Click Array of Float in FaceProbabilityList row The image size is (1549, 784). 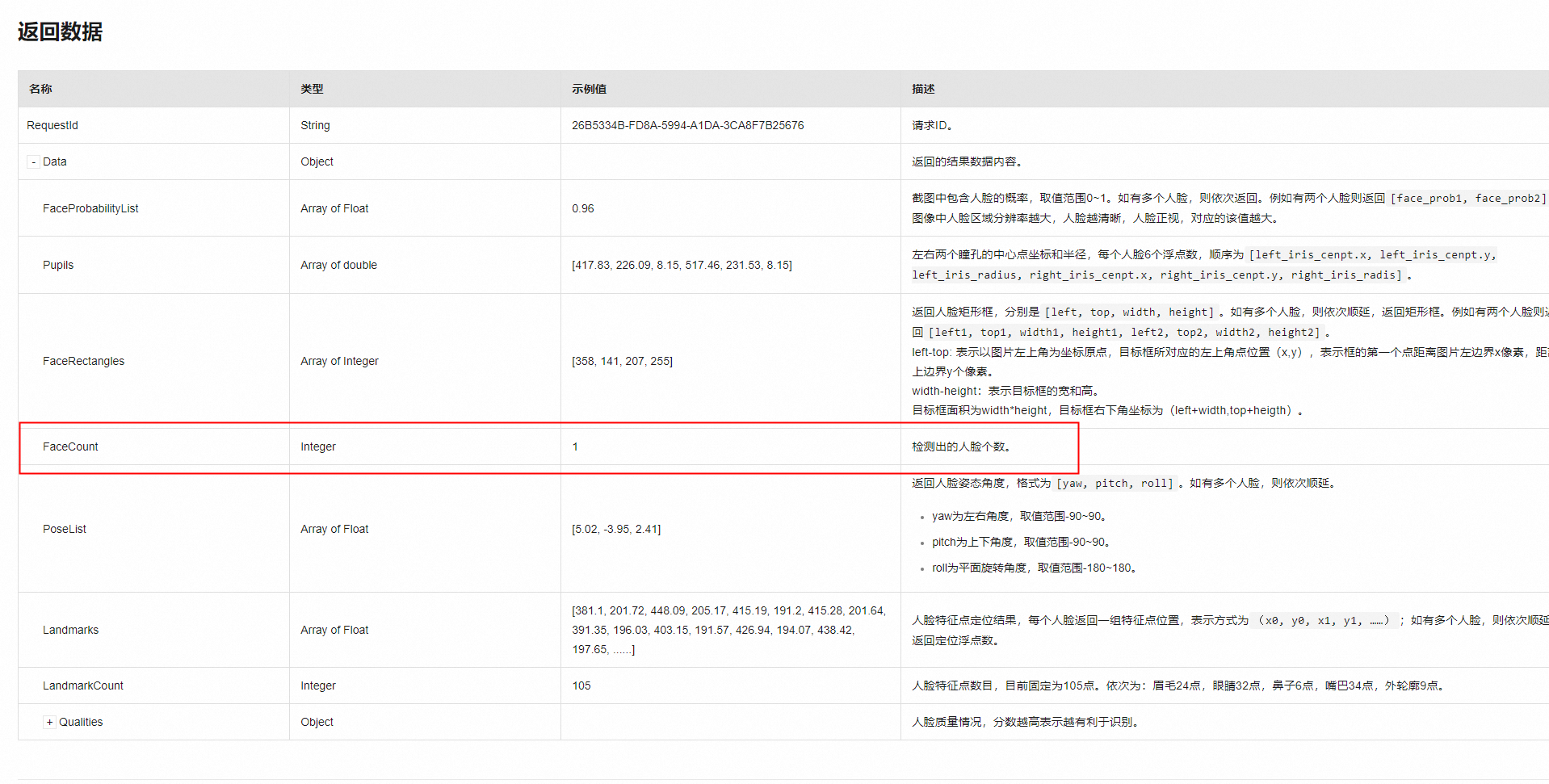(334, 208)
